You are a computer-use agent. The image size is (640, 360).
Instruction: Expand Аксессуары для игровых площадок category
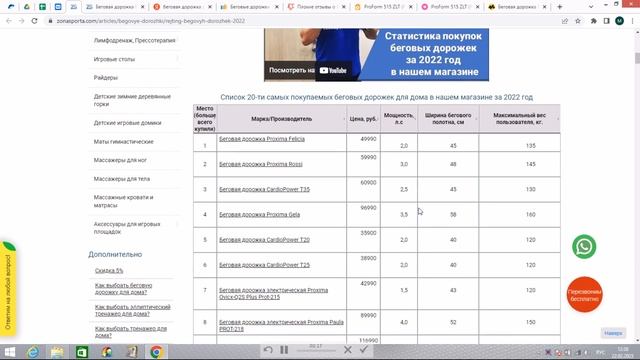(x=178, y=224)
